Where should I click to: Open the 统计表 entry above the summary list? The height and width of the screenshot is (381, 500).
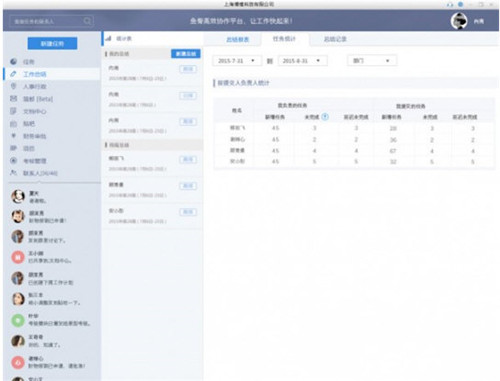pyautogui.click(x=152, y=39)
